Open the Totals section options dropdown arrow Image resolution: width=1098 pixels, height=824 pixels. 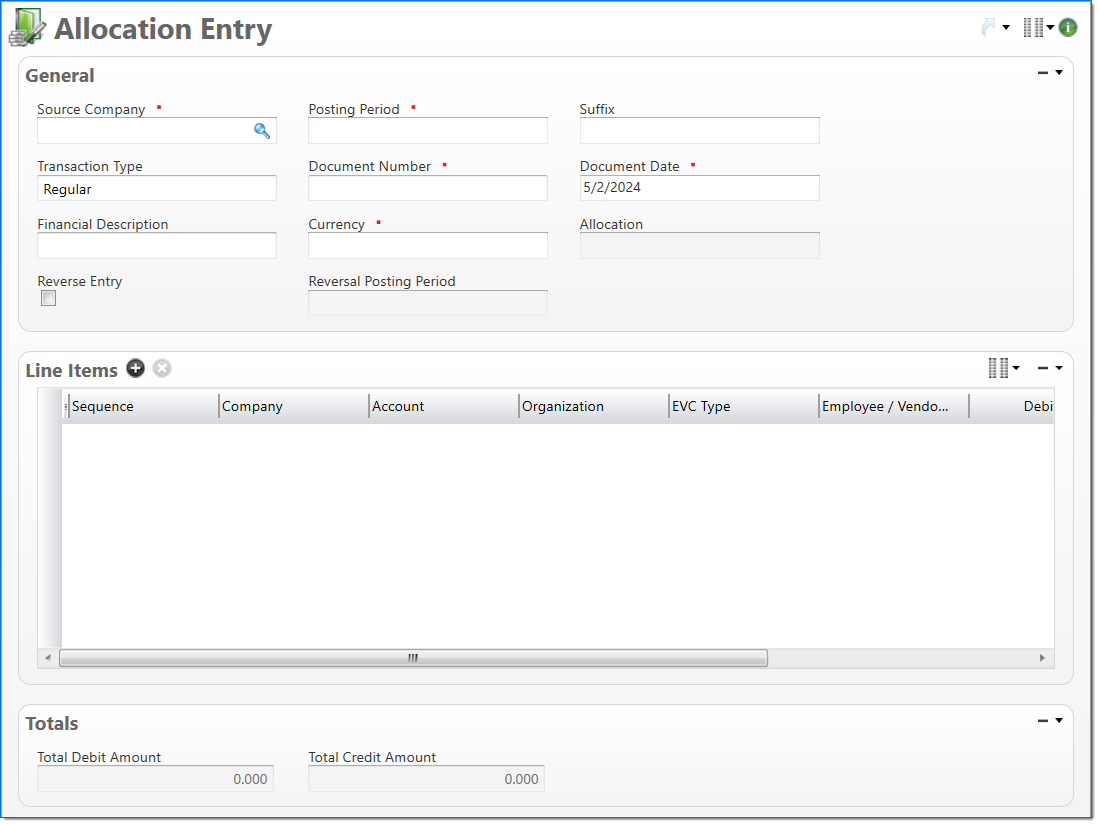click(x=1059, y=720)
